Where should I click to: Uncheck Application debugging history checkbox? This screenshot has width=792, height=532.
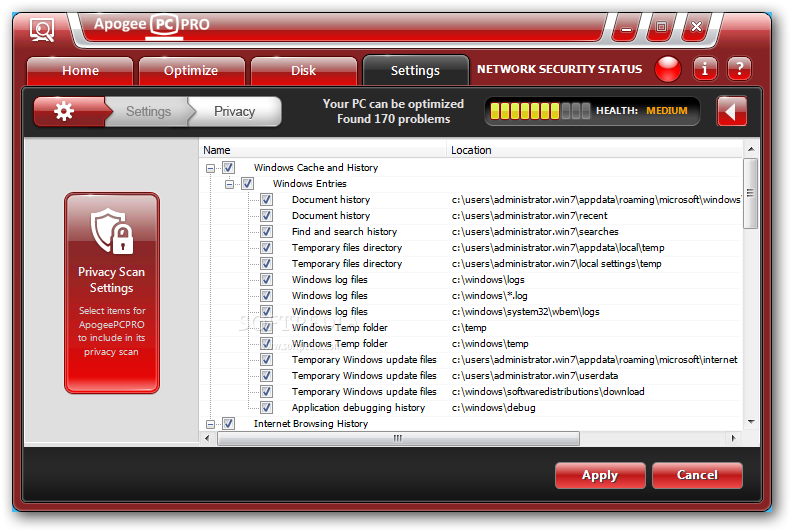pyautogui.click(x=266, y=408)
